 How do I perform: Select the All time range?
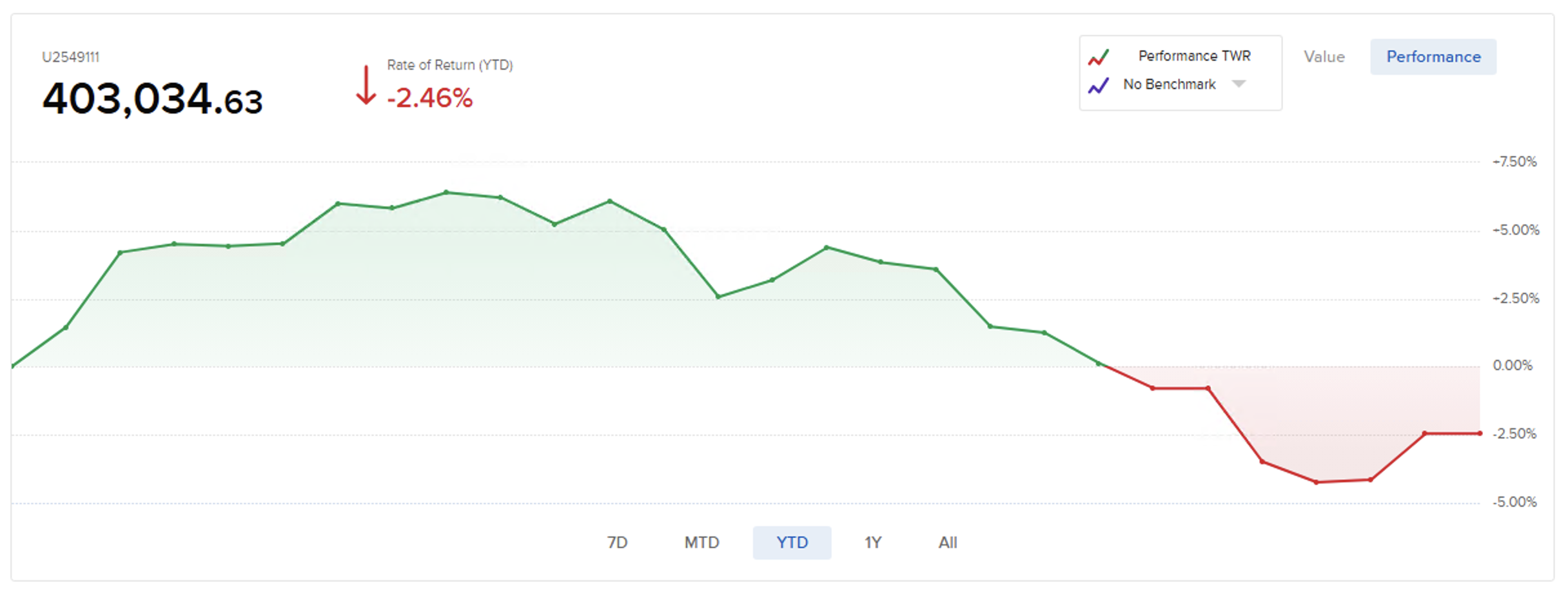948,542
